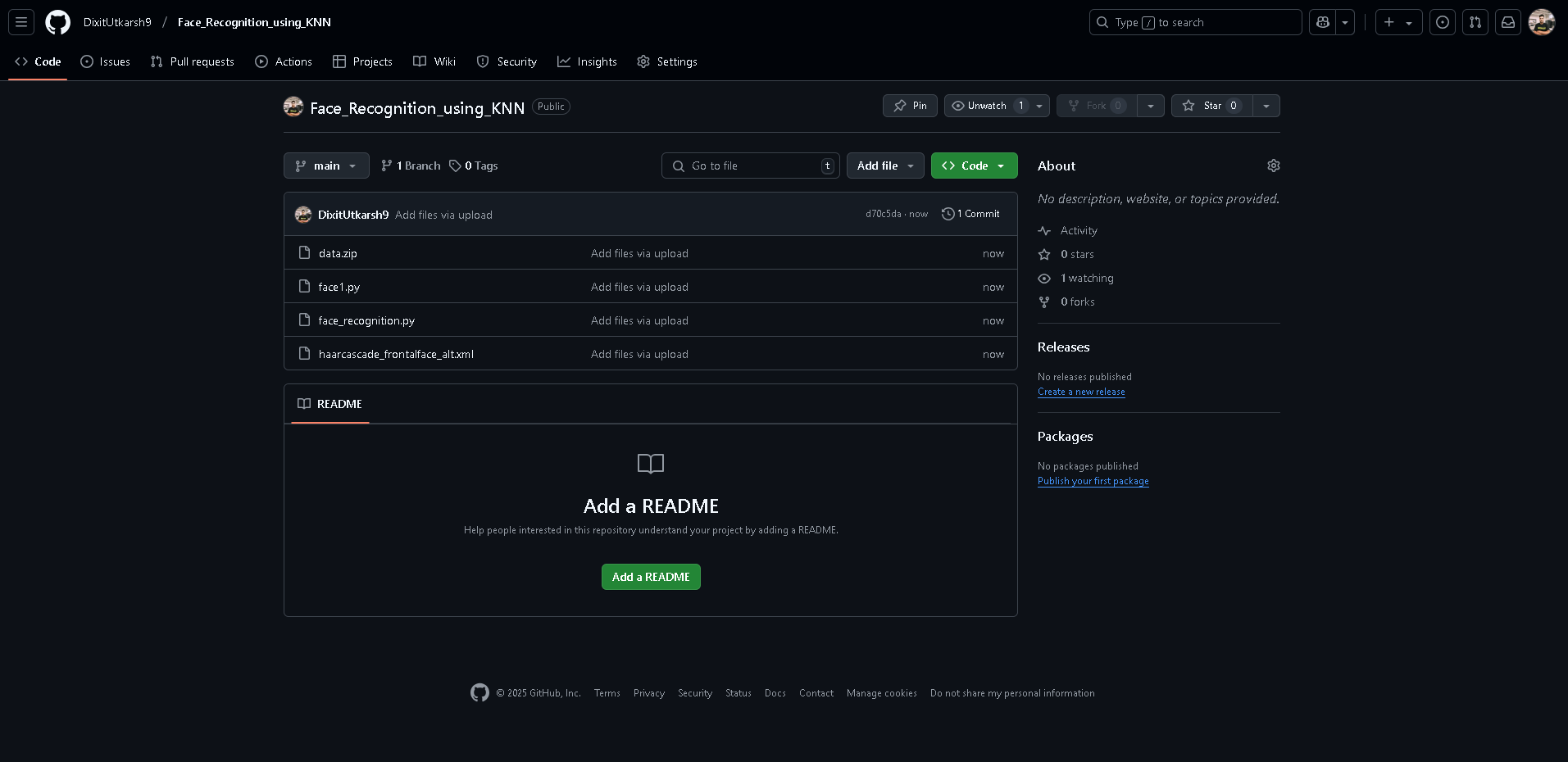The image size is (1568, 762).
Task: Open the Packages heading link
Action: [1065, 437]
